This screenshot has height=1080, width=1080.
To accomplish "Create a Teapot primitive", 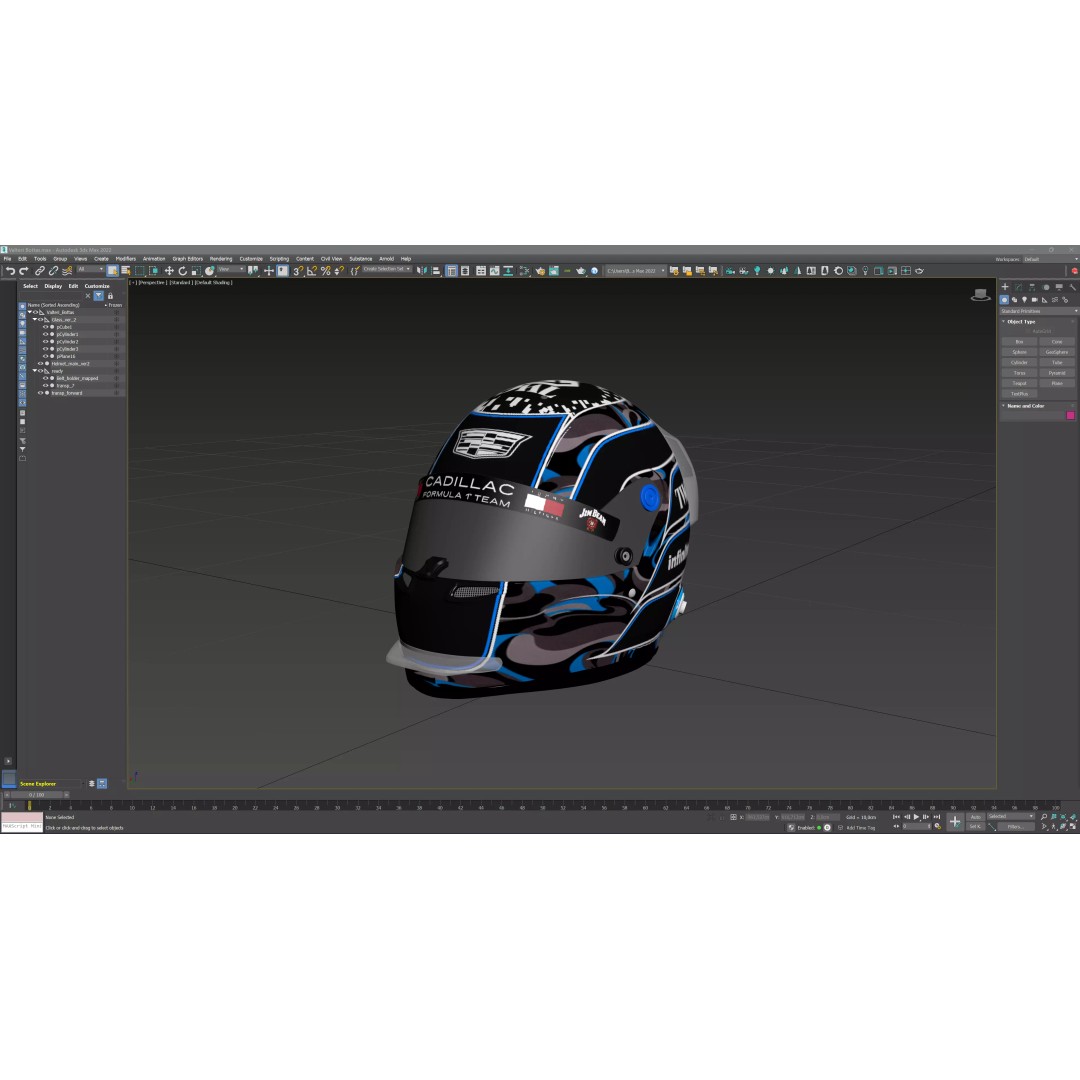I will [1019, 383].
